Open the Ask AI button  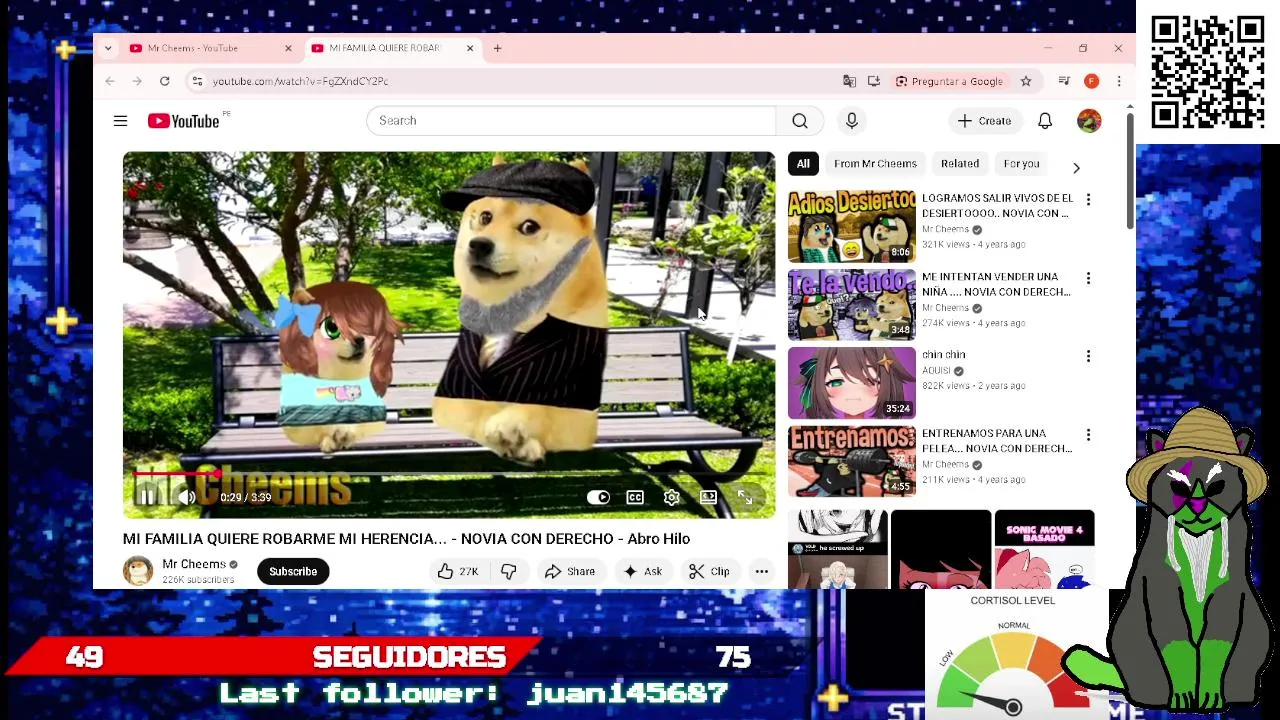click(642, 572)
